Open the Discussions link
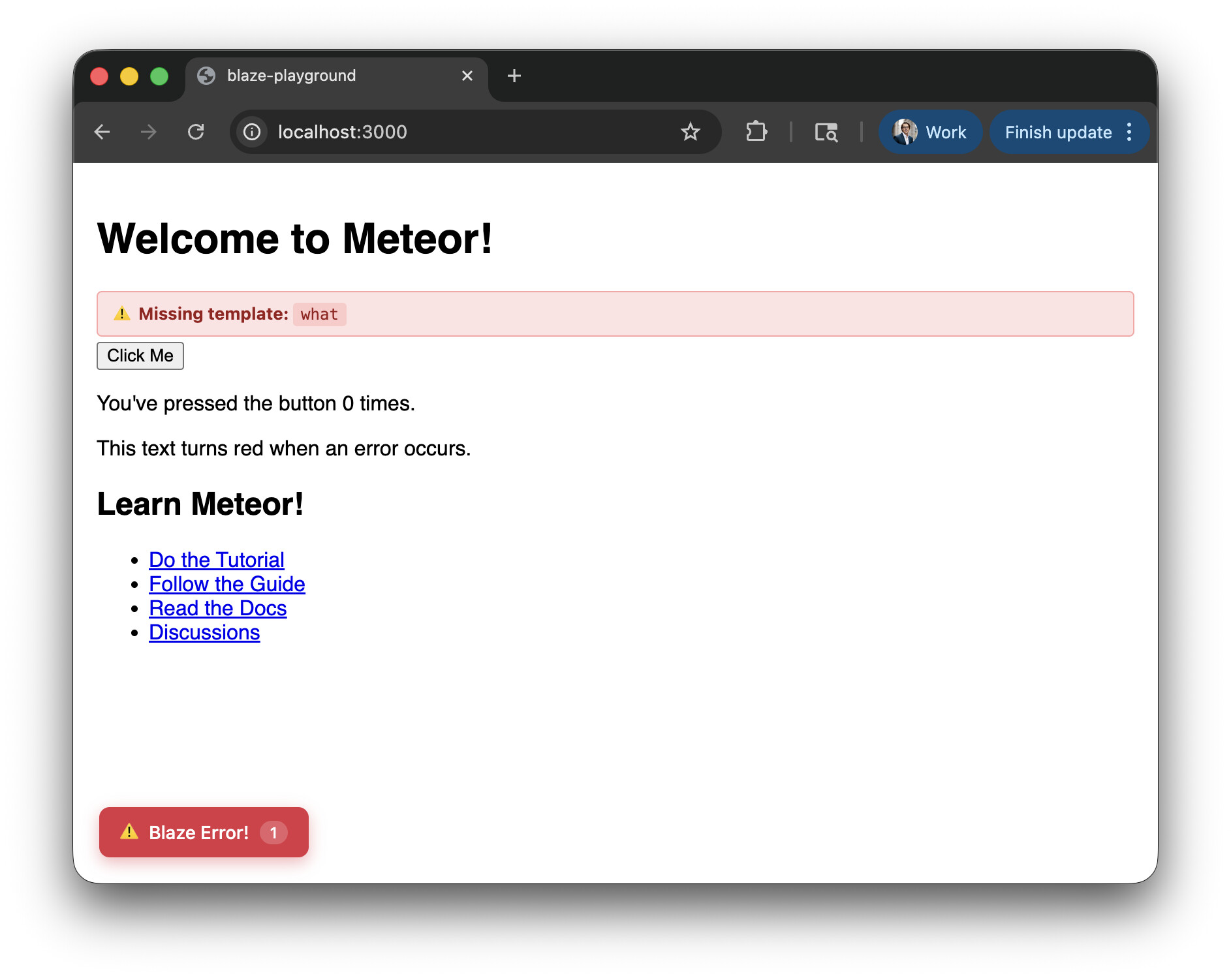Viewport: 1231px width, 980px height. 204,632
